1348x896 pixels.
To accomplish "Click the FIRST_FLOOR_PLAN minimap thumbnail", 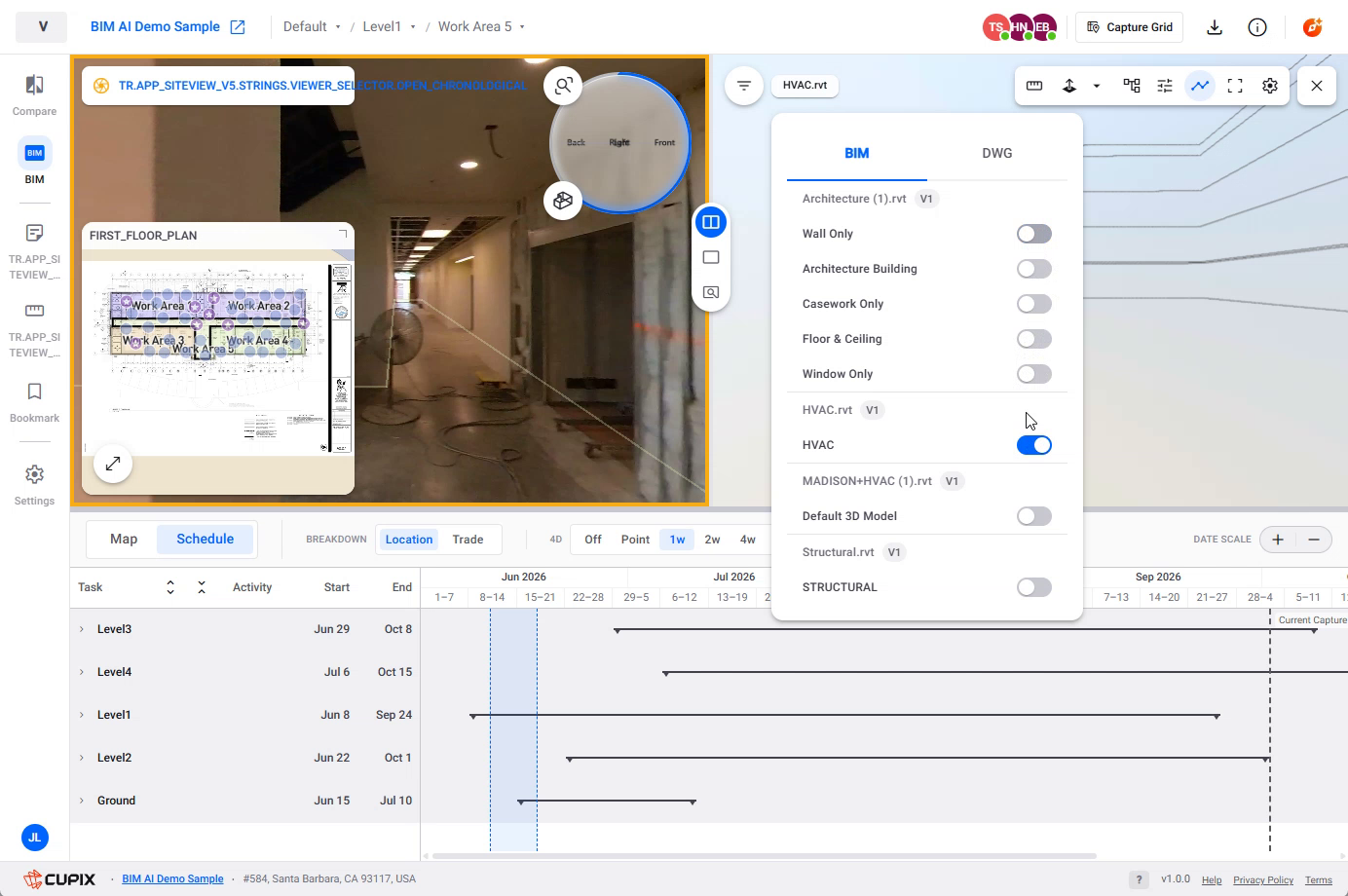I will [218, 357].
